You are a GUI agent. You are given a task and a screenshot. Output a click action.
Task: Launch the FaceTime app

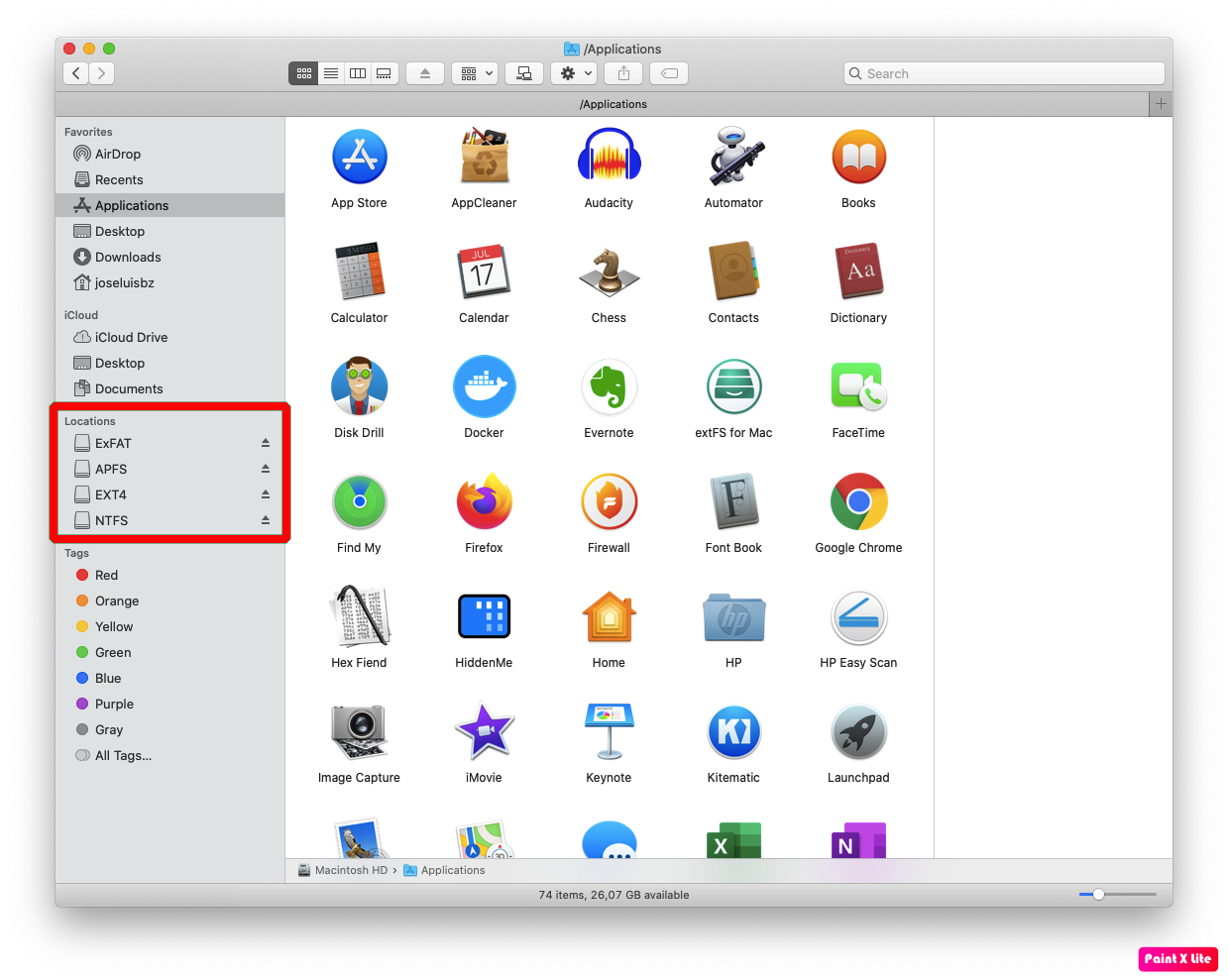(x=858, y=386)
